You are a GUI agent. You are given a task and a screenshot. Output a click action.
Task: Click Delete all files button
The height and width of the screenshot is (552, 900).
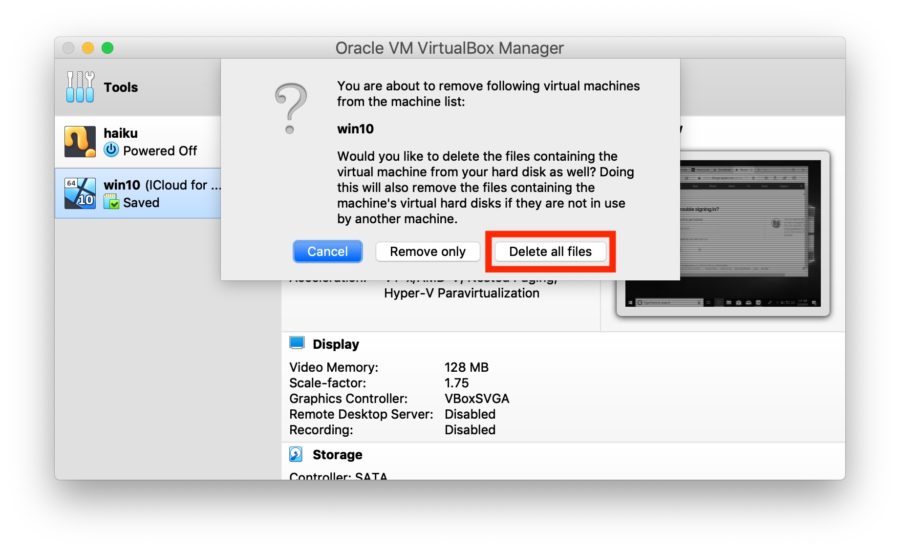tap(550, 251)
